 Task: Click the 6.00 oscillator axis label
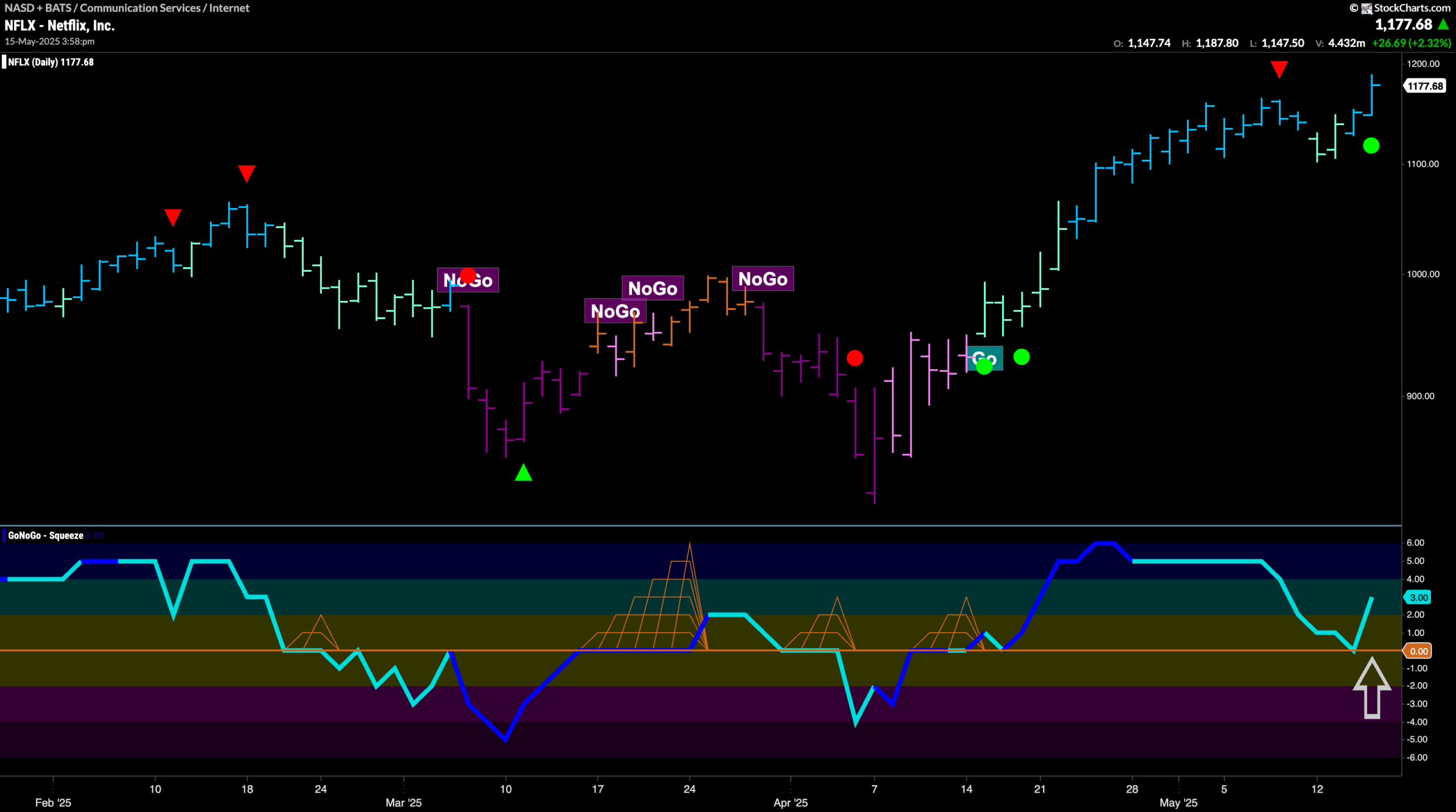tap(1415, 542)
